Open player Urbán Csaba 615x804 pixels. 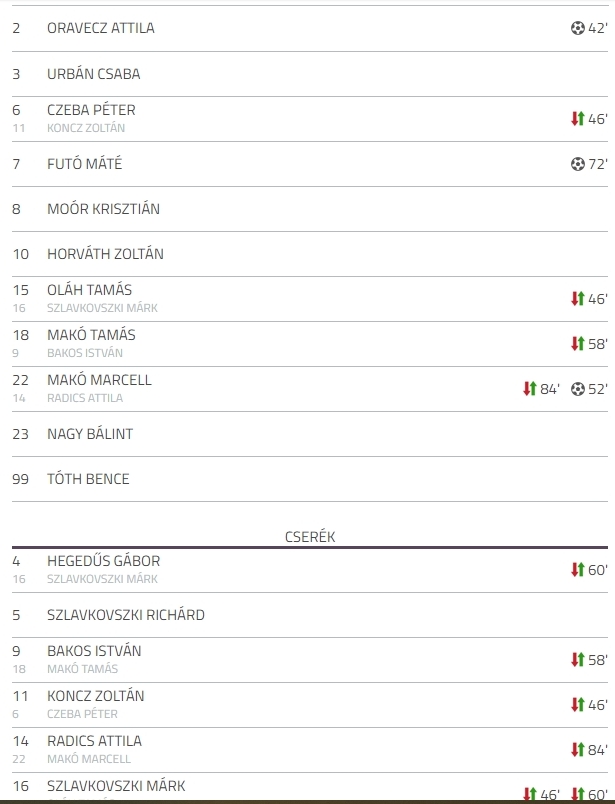tap(93, 74)
